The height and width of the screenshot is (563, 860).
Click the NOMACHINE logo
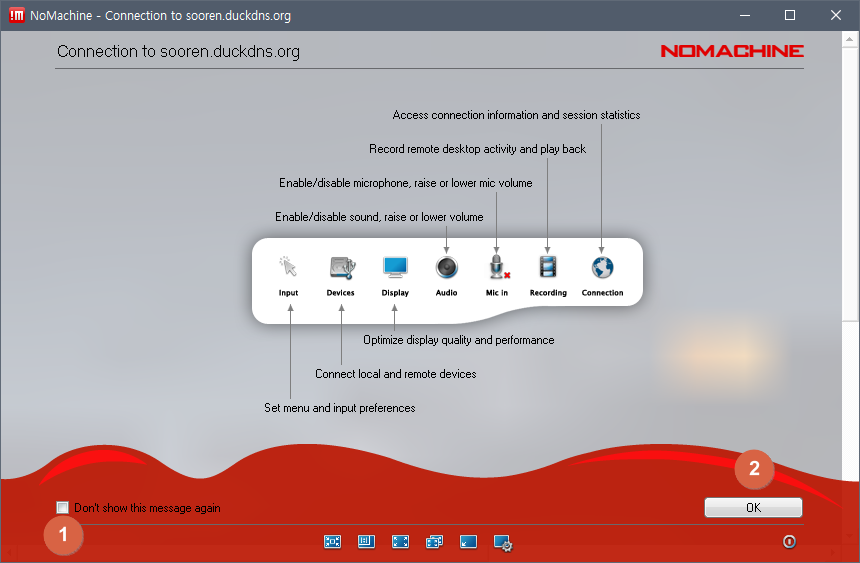[732, 51]
